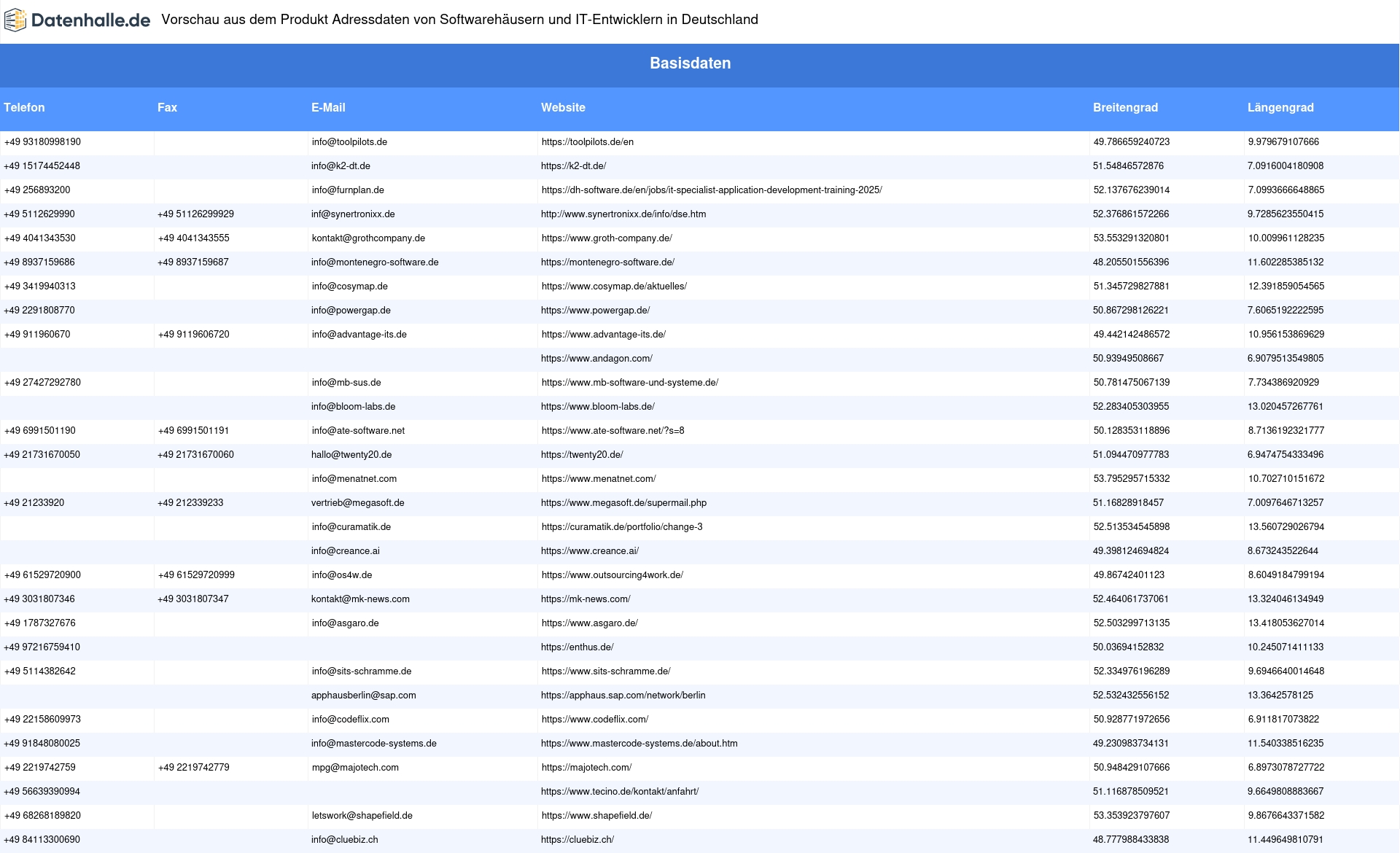Viewport: 1400px width, 853px height.
Task: Open https://www.asgaro.de/ website
Action: (x=590, y=623)
